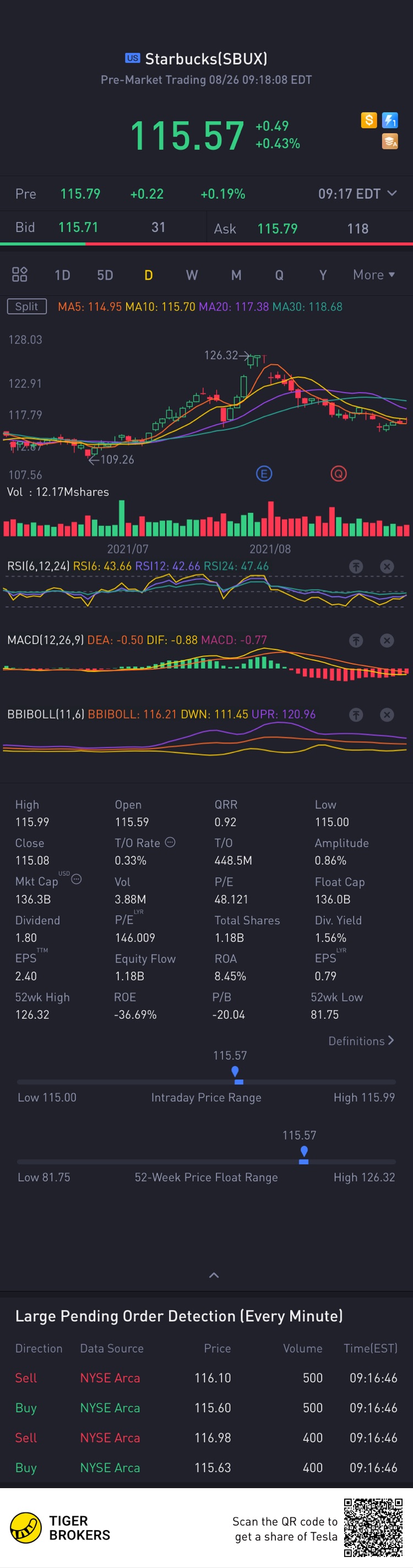Viewport: 413px width, 1568px height.
Task: Open the chart layout grid icon
Action: click(x=19, y=274)
